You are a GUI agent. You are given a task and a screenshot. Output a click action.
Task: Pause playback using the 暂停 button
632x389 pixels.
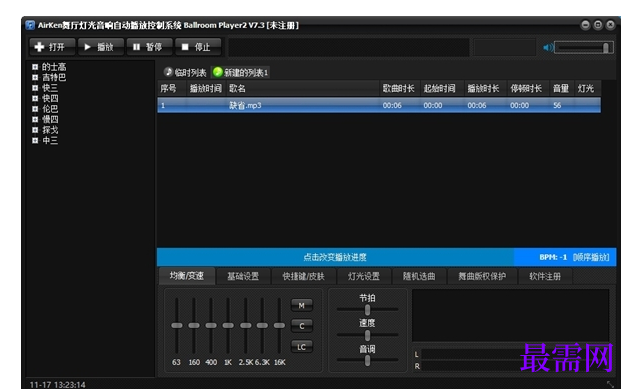[149, 47]
